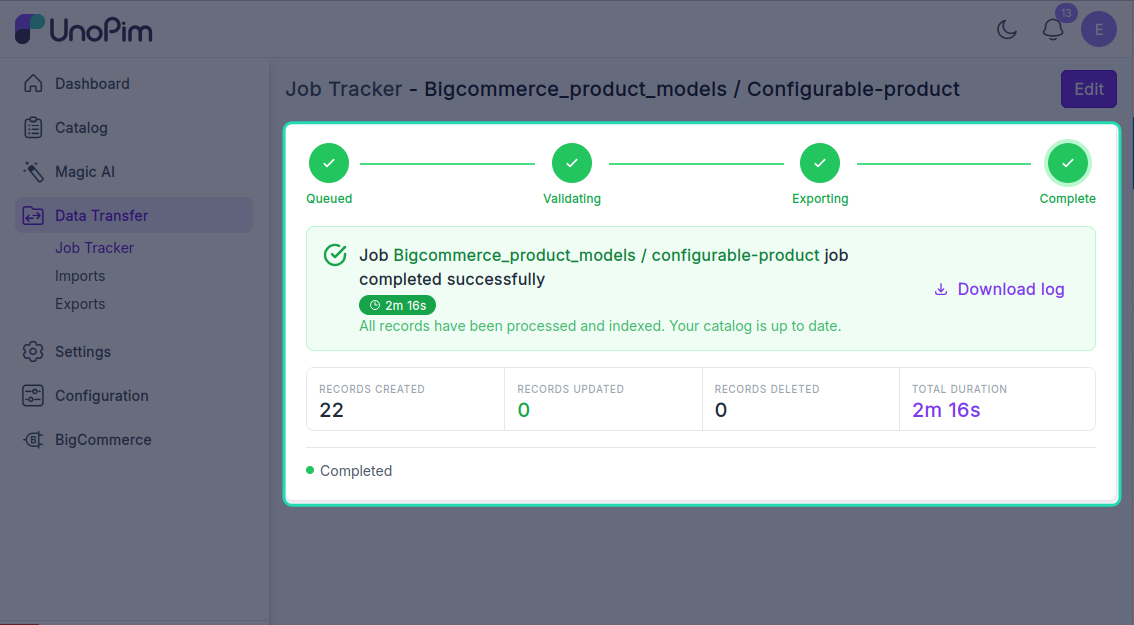The width and height of the screenshot is (1134, 625).
Task: Click the Validating step checkmark
Action: [572, 163]
